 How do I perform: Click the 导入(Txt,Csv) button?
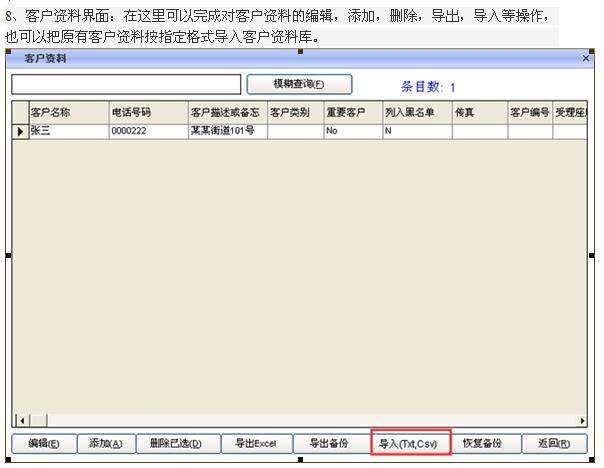tap(411, 443)
